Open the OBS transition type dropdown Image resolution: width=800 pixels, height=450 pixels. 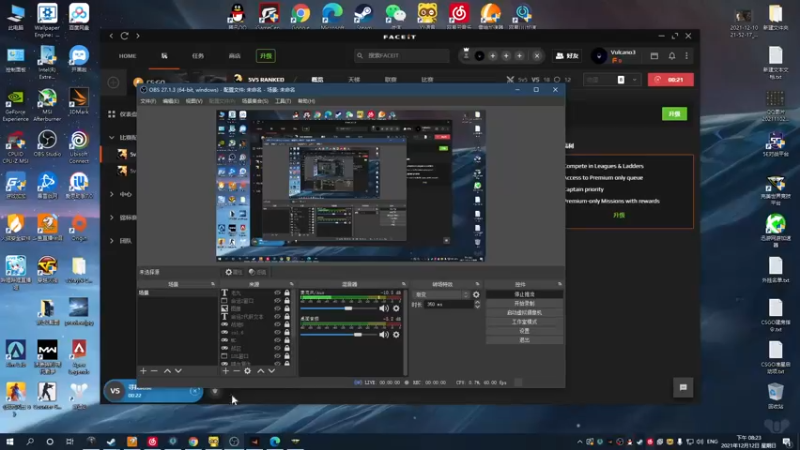[442, 294]
